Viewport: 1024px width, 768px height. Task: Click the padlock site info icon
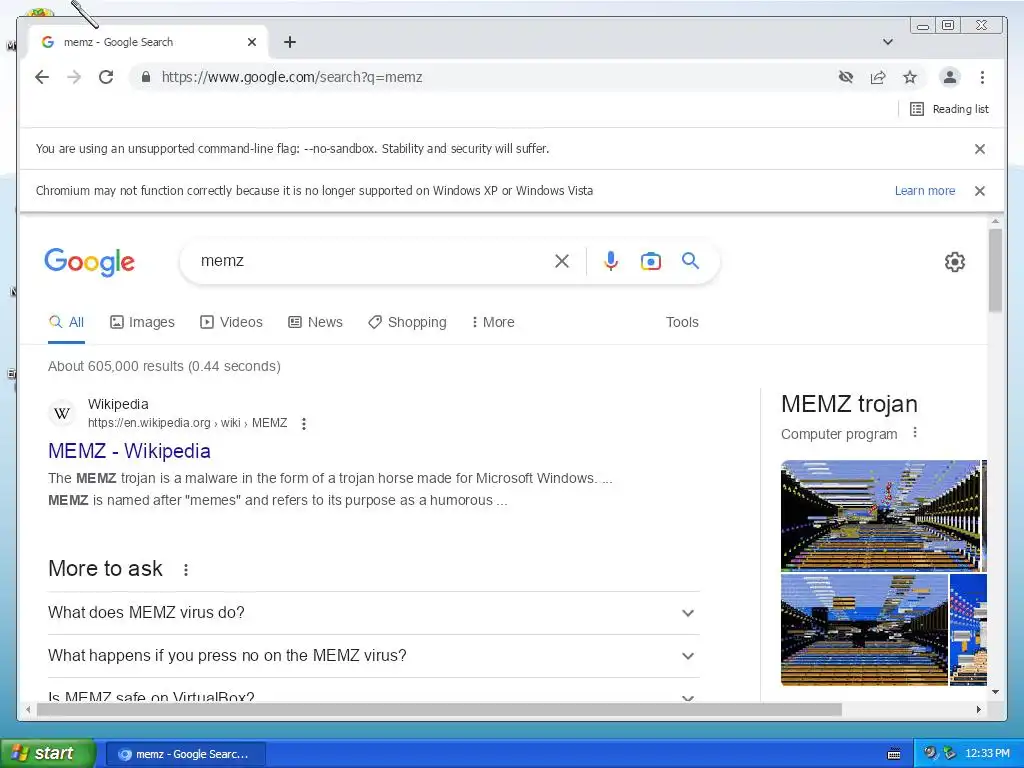(x=146, y=77)
